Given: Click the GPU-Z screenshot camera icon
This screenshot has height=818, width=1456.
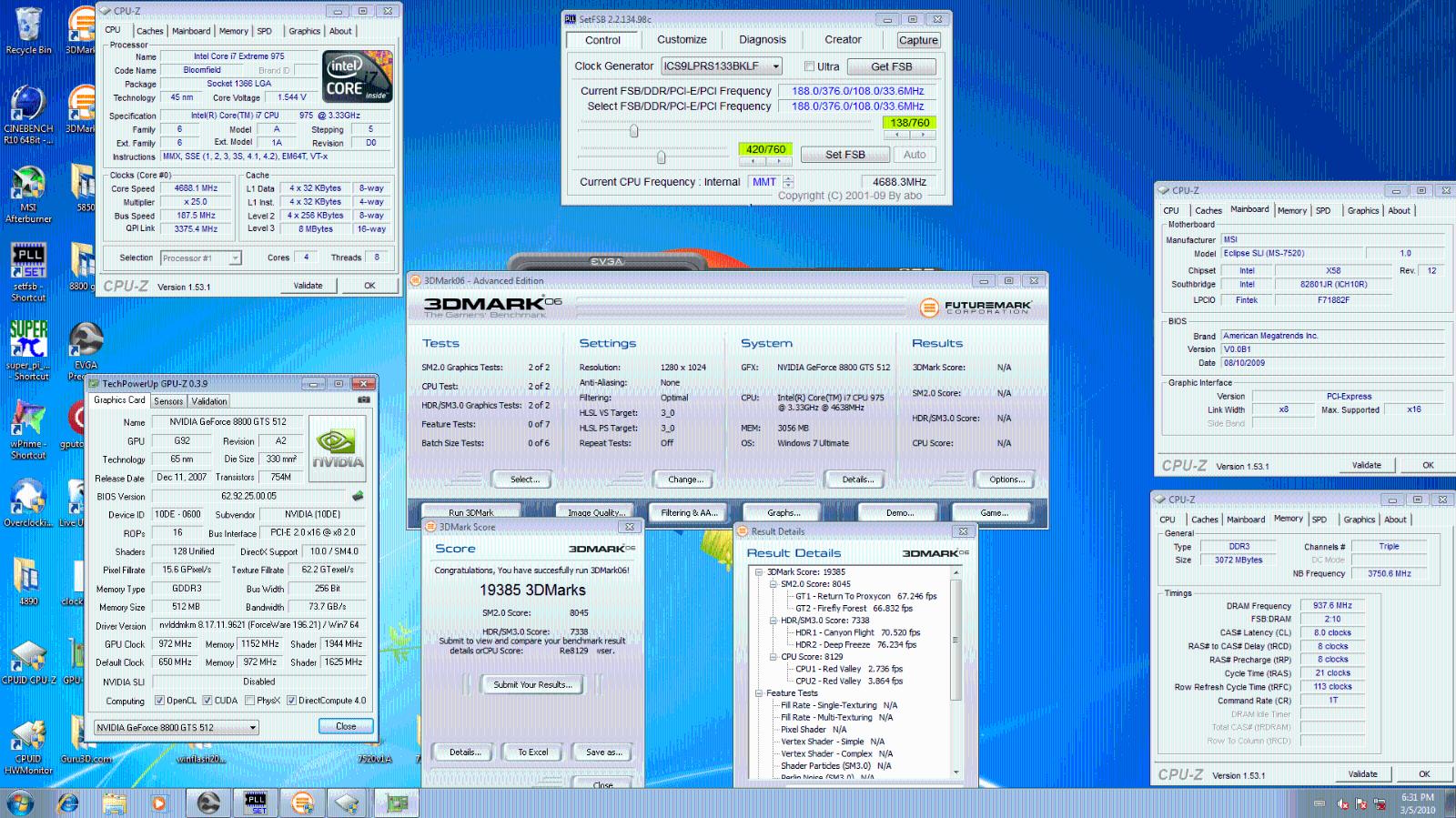Looking at the screenshot, I should coord(363,399).
